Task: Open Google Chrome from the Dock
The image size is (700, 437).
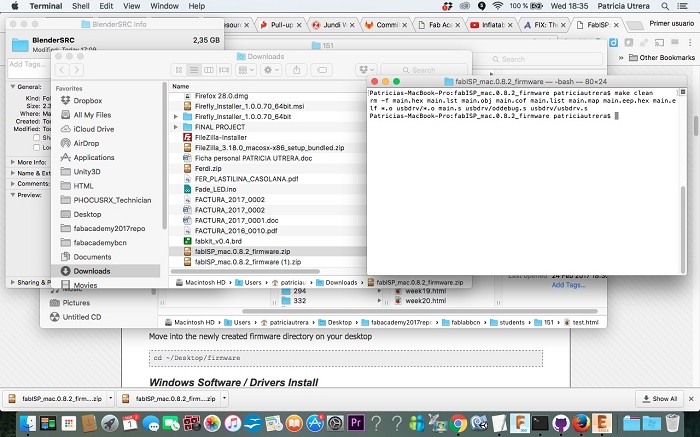Action: coord(458,423)
